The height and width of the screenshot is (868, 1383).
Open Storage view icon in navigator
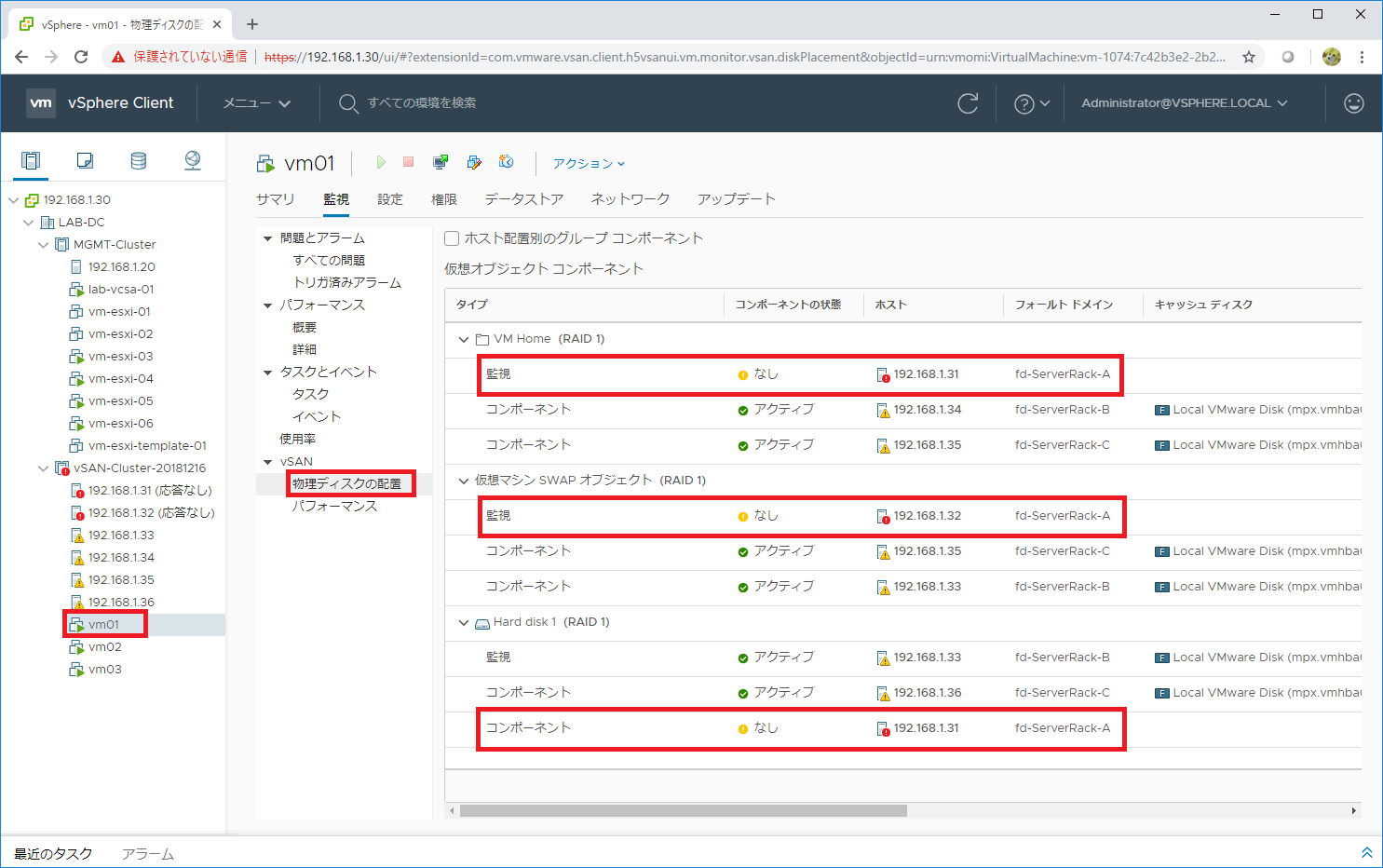click(x=139, y=160)
